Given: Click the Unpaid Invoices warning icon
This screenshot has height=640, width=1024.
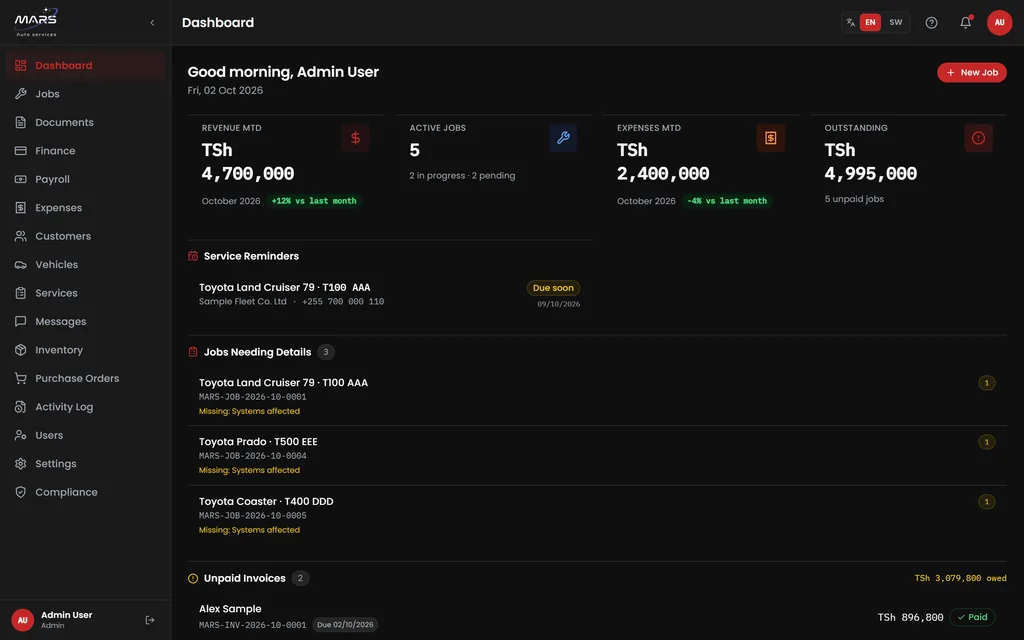Looking at the screenshot, I should 193,578.
